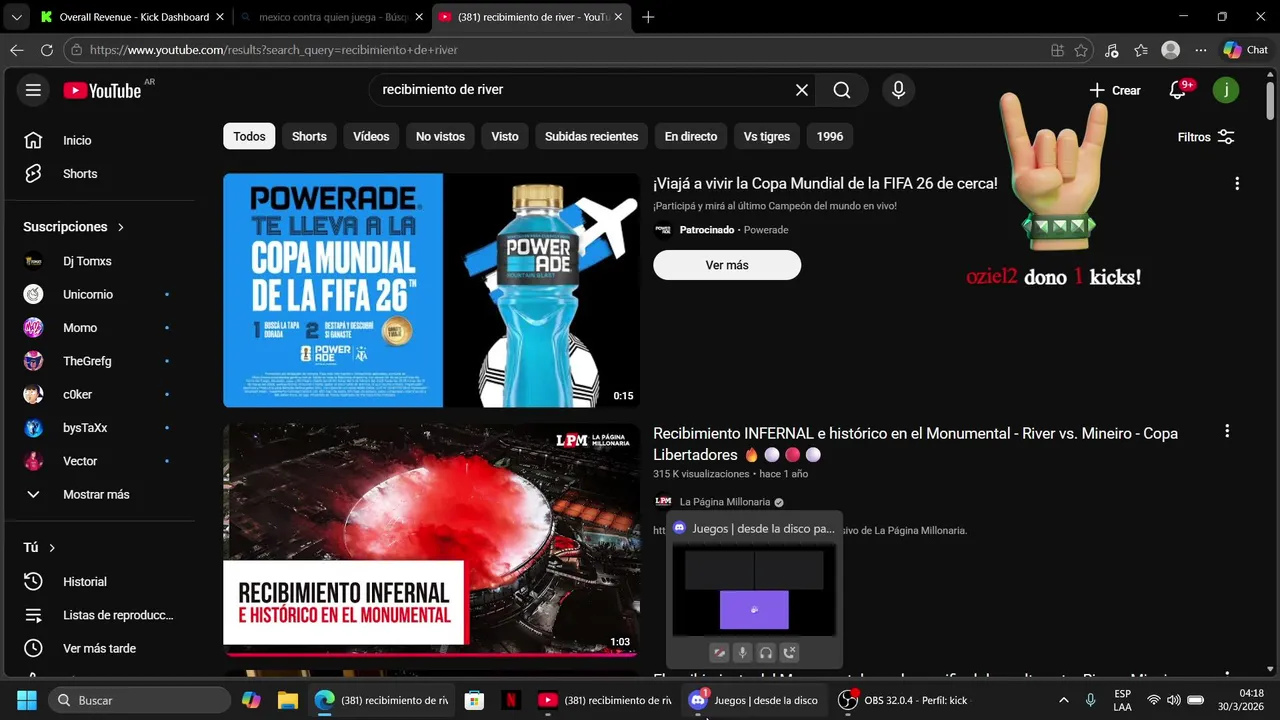Play the Recibimiento Infernal video thumbnail
The width and height of the screenshot is (1280, 720).
click(x=431, y=540)
